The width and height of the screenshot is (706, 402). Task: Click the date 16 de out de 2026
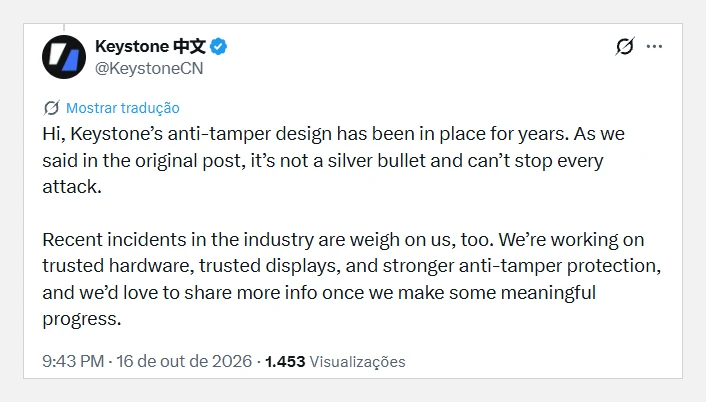(x=184, y=361)
